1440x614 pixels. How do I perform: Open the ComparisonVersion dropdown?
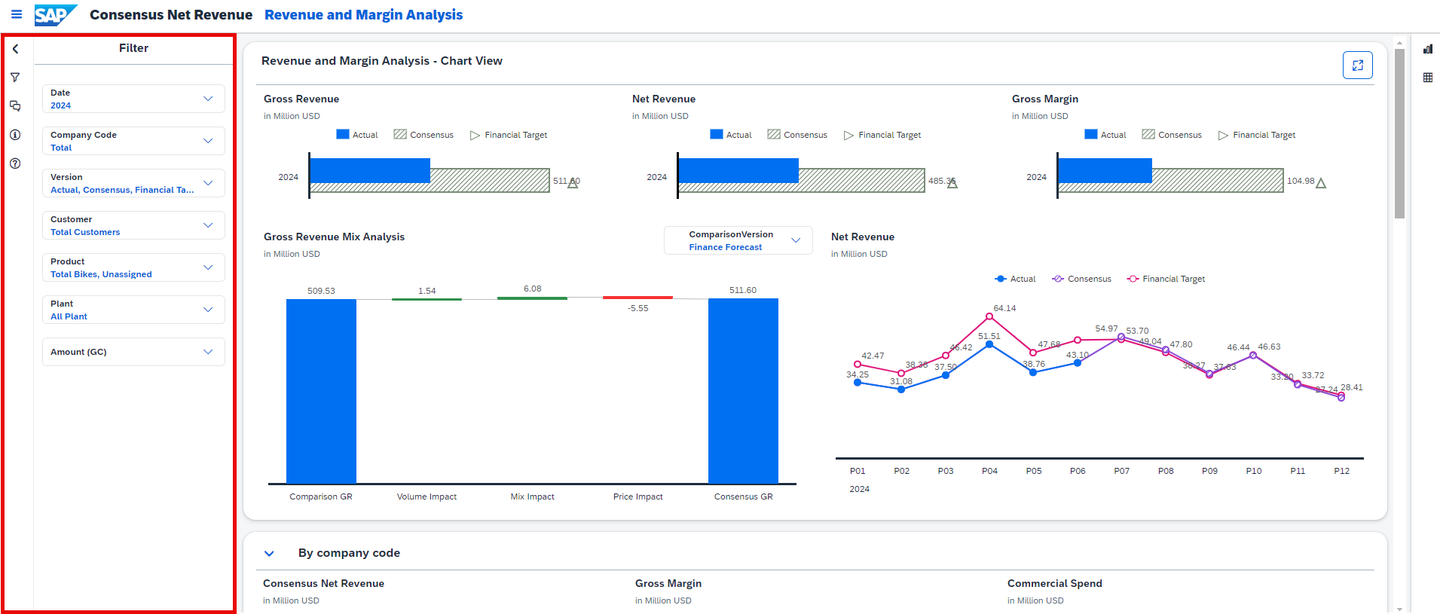tap(739, 240)
